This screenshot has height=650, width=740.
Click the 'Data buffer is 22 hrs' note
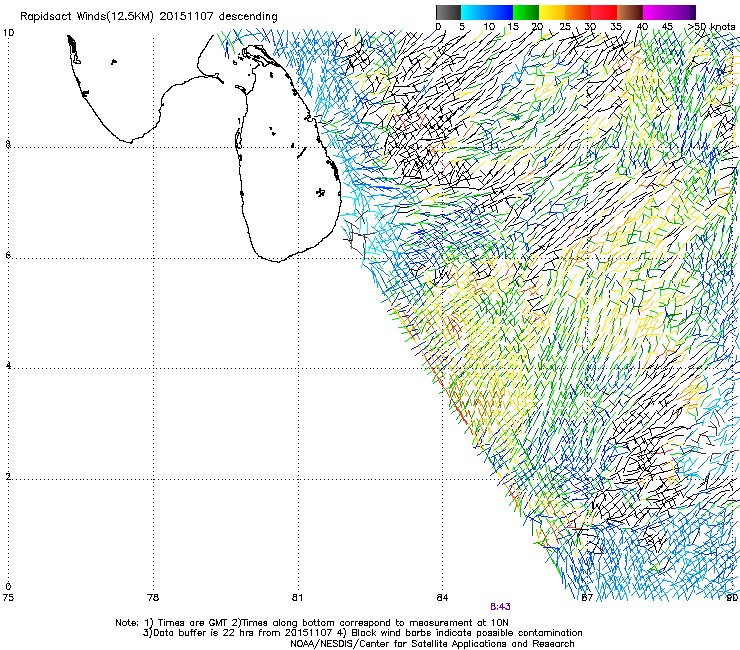pos(202,633)
